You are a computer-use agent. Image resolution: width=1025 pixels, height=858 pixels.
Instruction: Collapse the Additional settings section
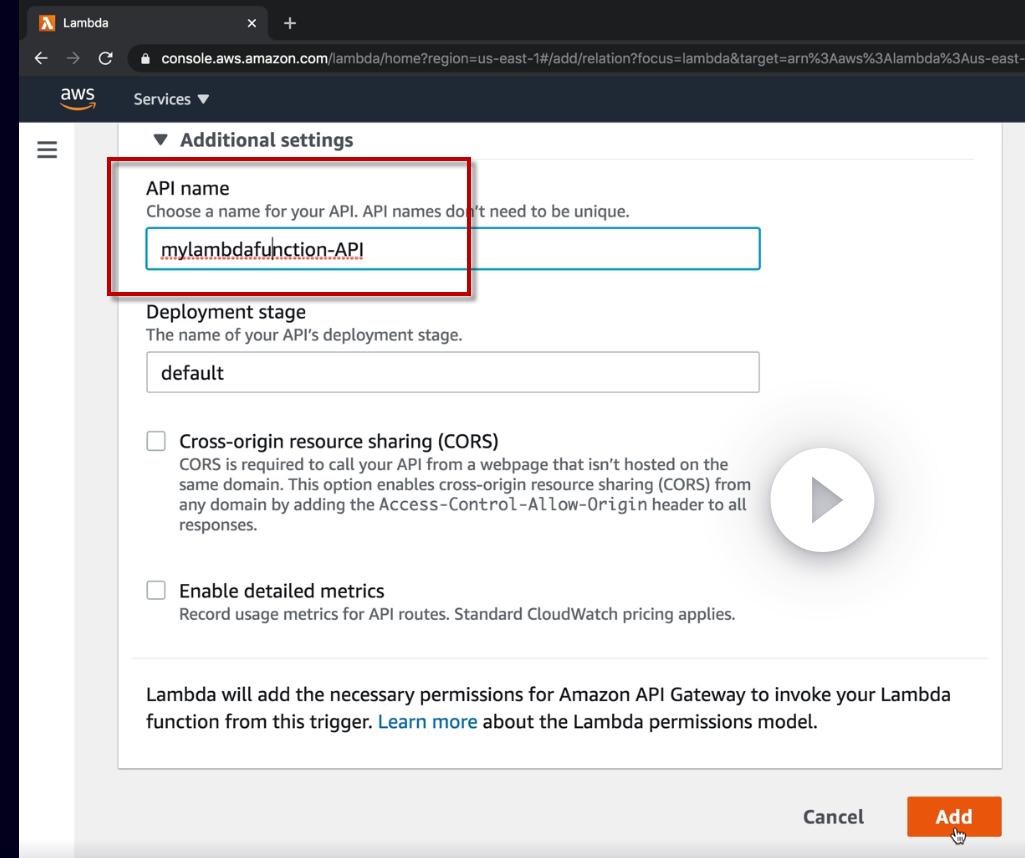(252, 140)
